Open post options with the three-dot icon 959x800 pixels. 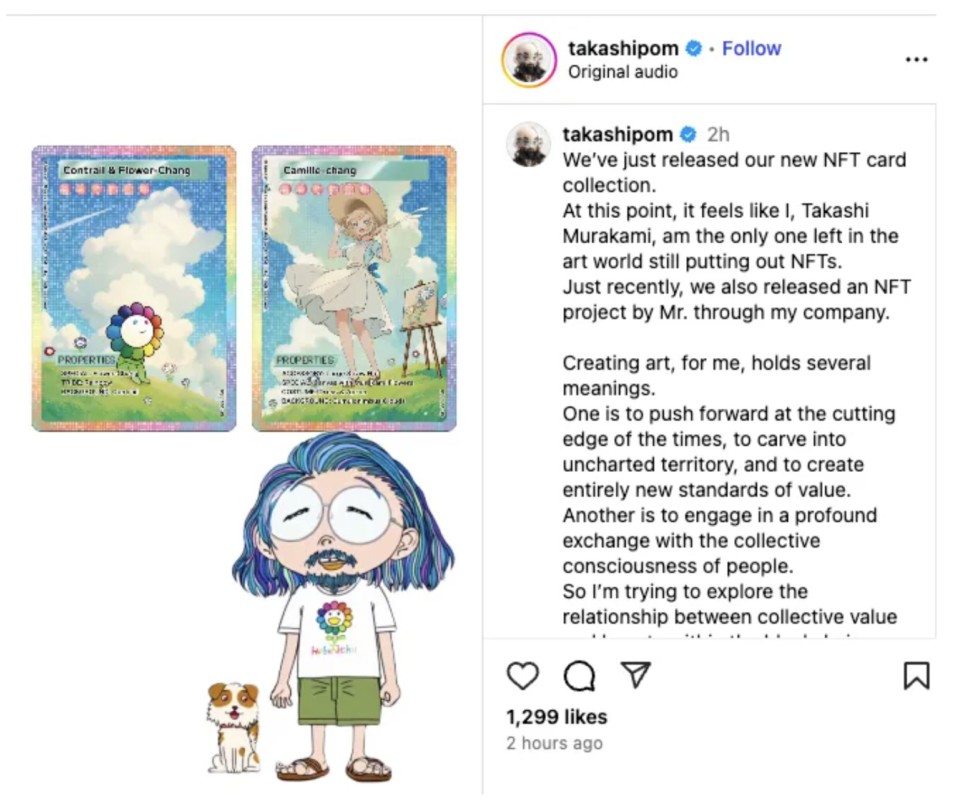pyautogui.click(x=917, y=59)
